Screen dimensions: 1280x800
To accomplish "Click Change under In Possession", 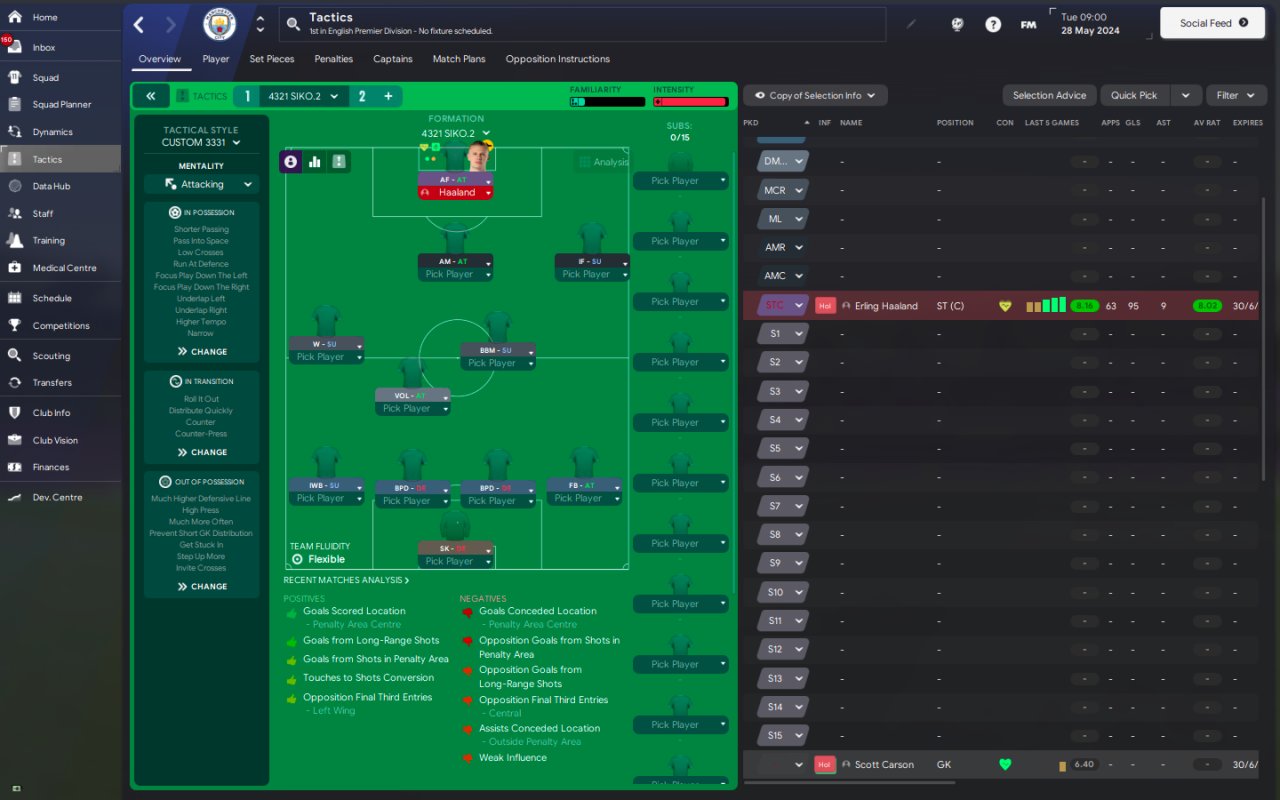I will (202, 352).
